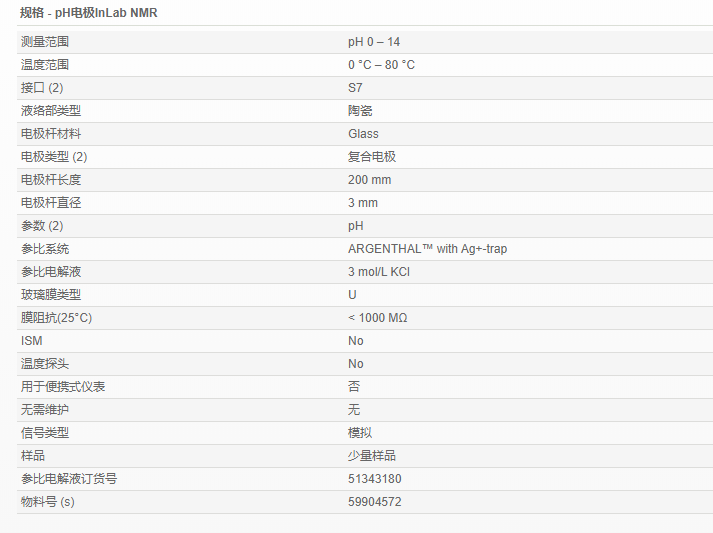The width and height of the screenshot is (713, 533).
Task: Select the signal type value '模拟'
Action: coord(360,433)
